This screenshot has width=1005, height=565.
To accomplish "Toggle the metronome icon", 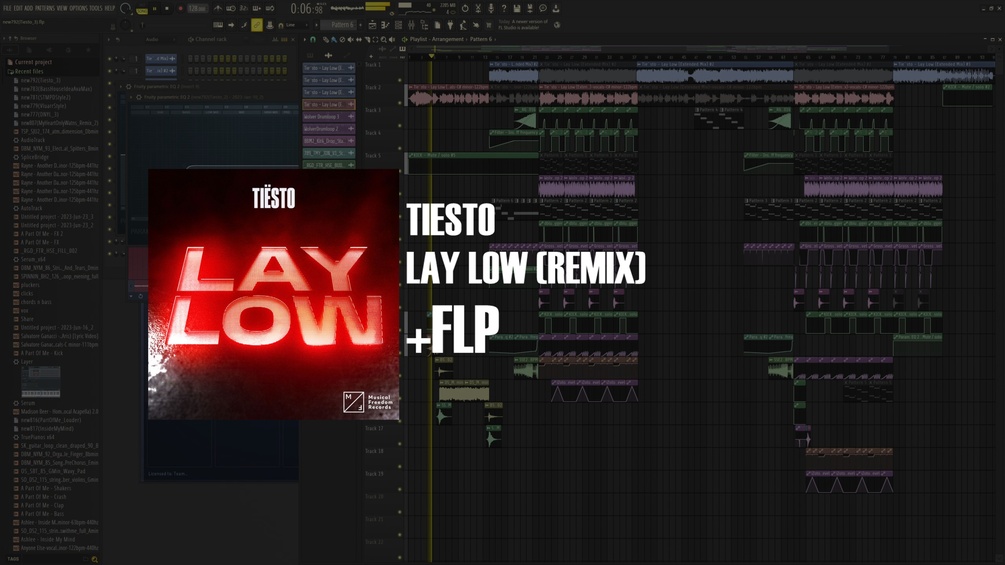I will pos(218,8).
